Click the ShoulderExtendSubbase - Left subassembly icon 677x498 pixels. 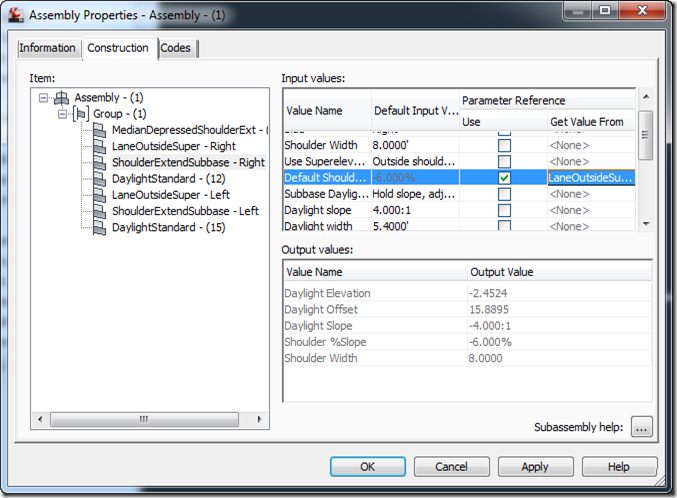[x=100, y=211]
